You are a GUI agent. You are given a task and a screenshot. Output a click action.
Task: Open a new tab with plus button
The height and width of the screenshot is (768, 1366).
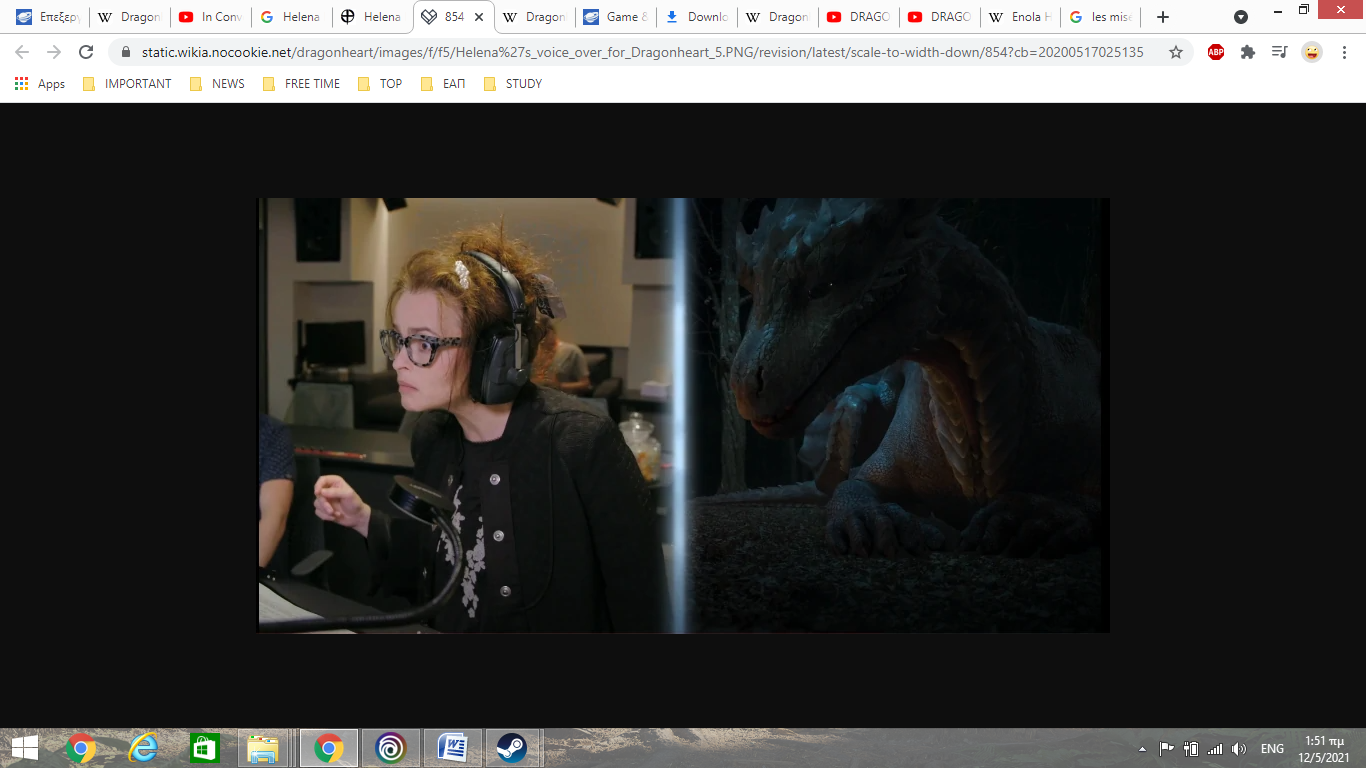[x=1162, y=17]
